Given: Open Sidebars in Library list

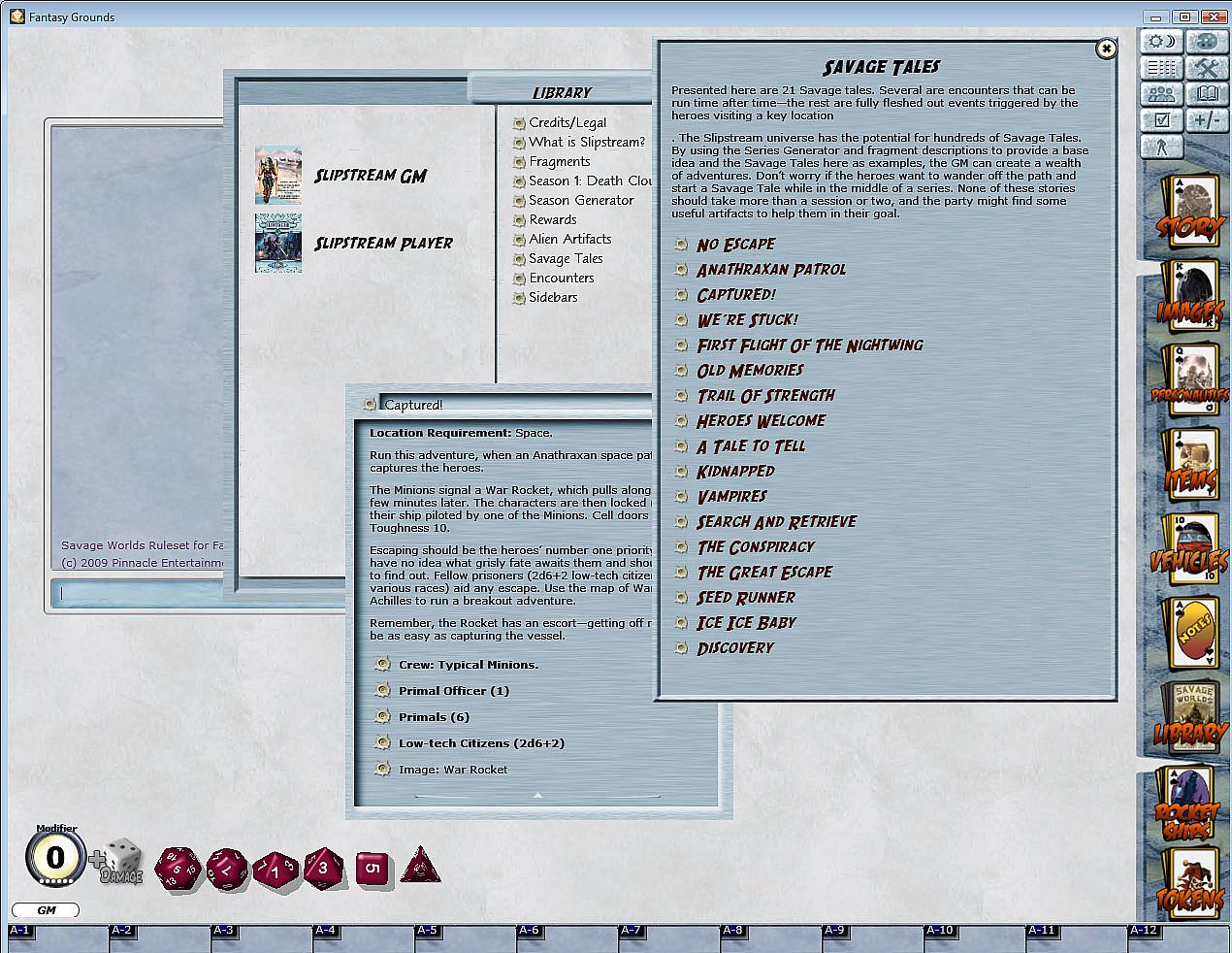Looking at the screenshot, I should (x=552, y=297).
